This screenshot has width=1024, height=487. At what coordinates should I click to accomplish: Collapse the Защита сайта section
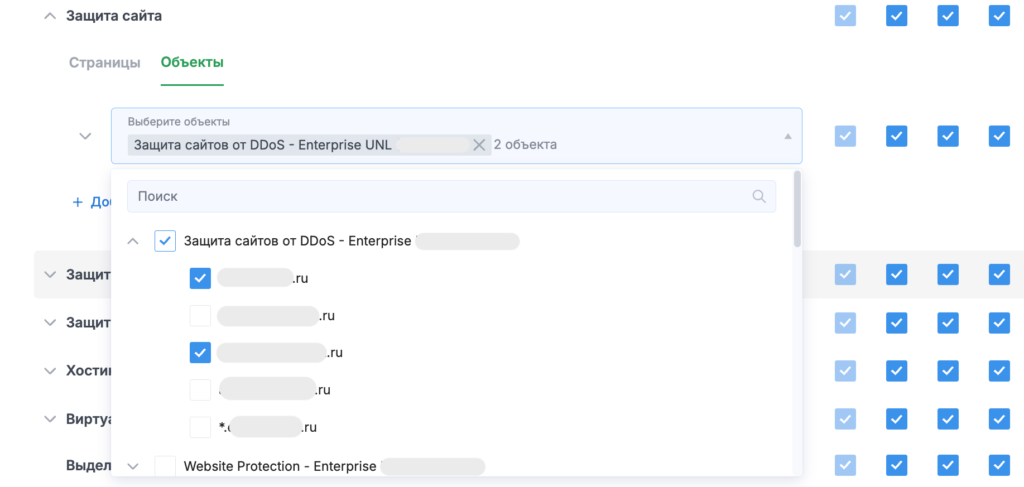click(50, 16)
